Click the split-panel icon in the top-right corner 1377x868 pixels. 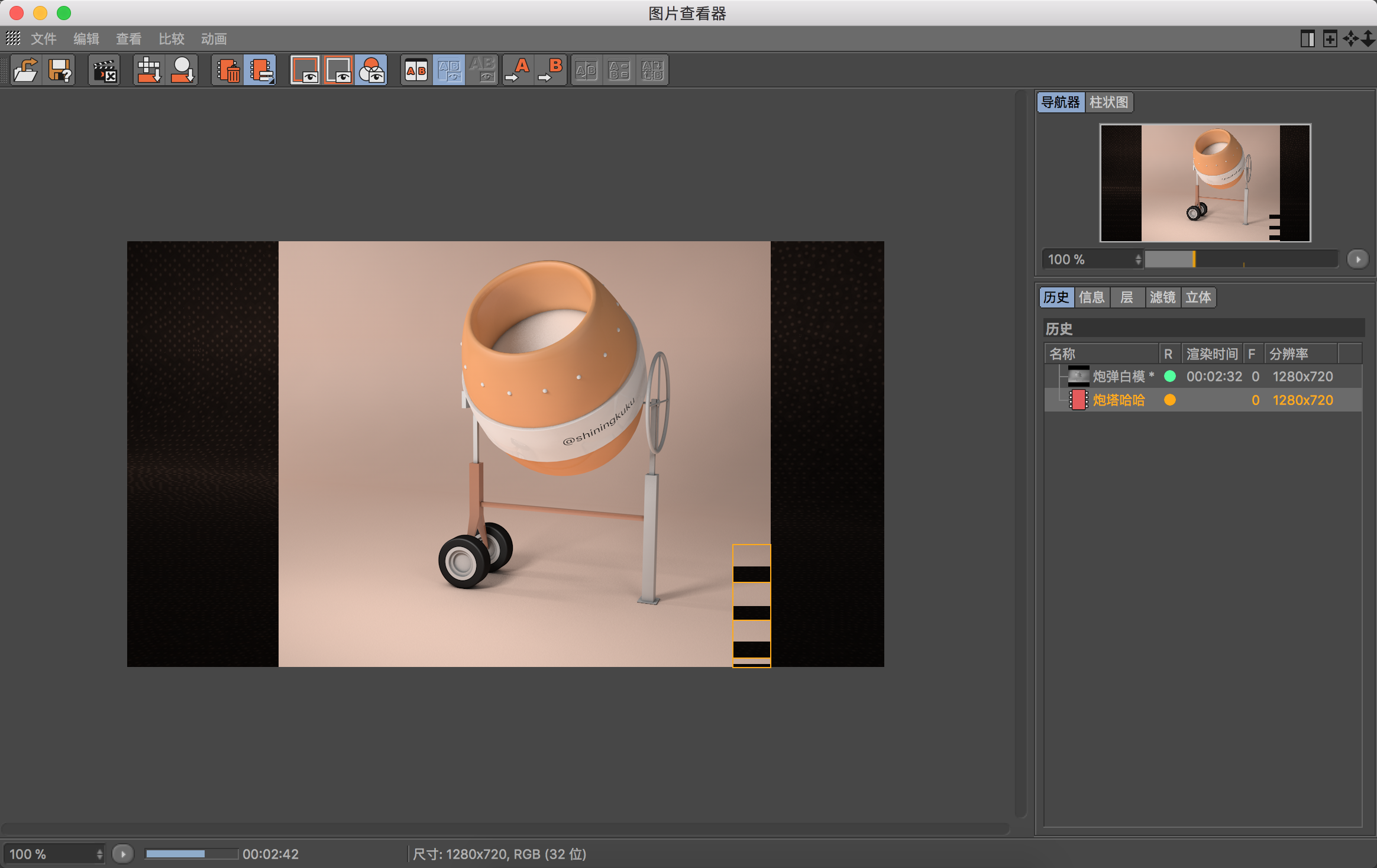1308,39
